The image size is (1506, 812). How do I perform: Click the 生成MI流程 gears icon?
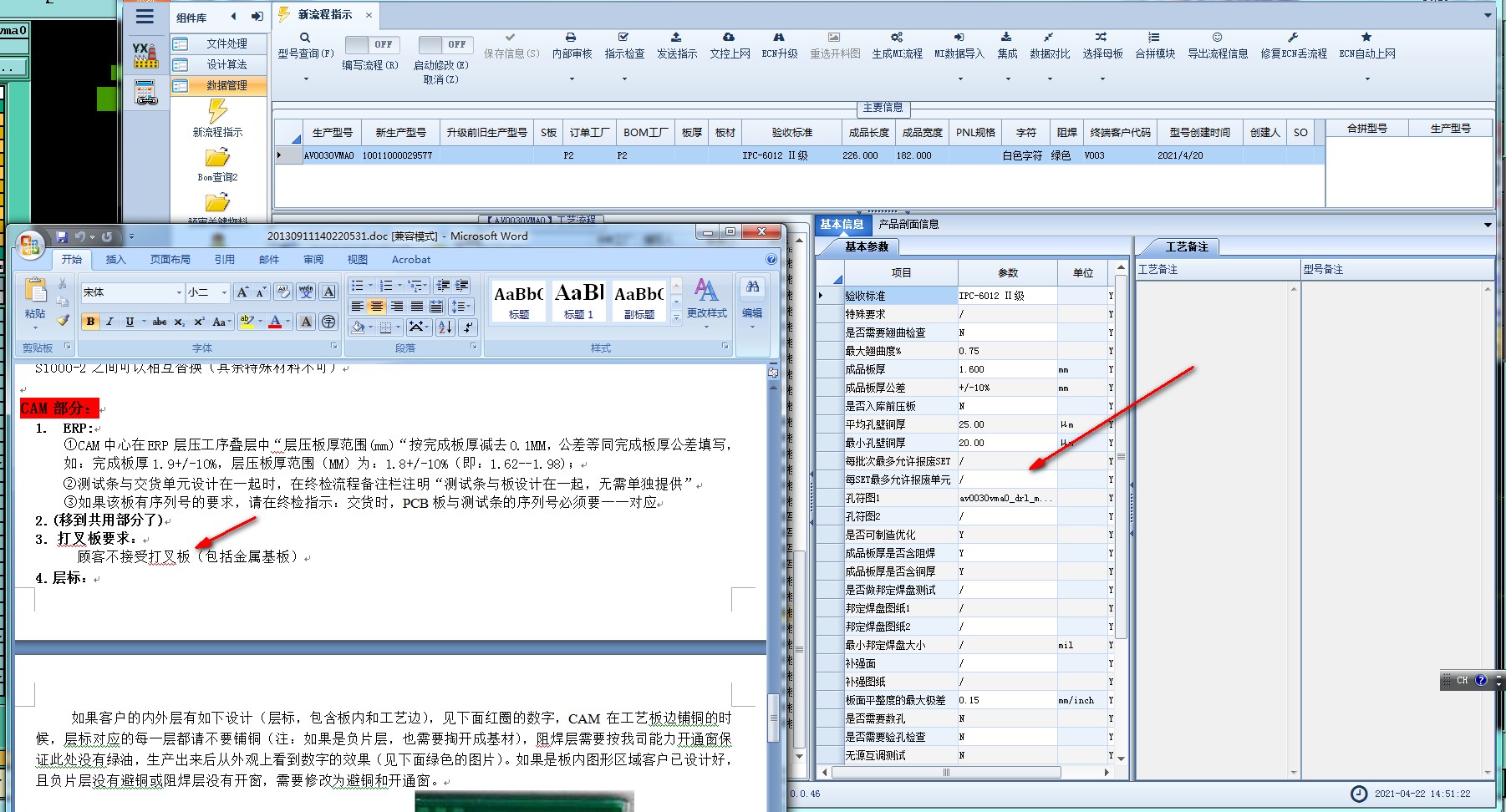(x=897, y=38)
